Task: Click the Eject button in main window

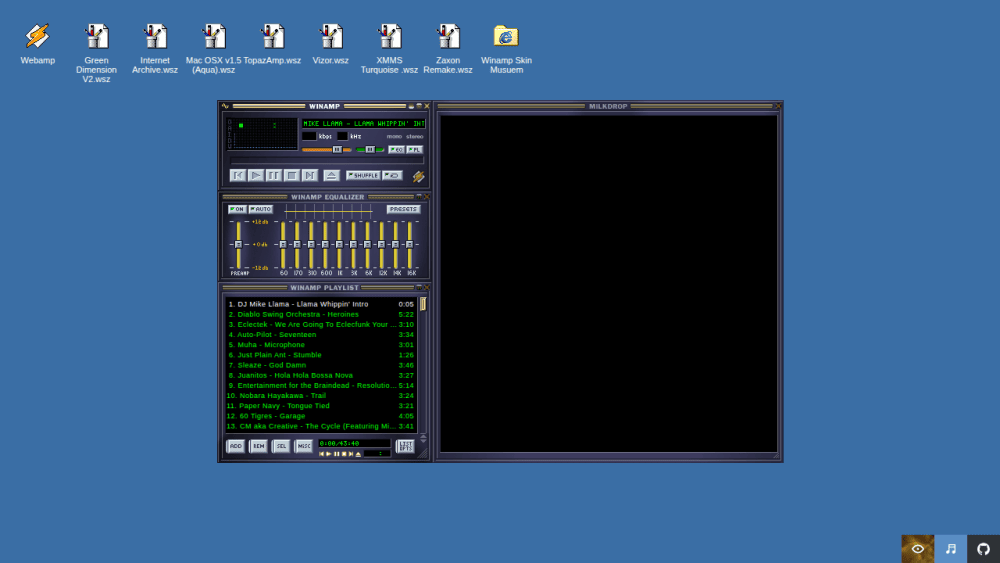Action: (331, 175)
